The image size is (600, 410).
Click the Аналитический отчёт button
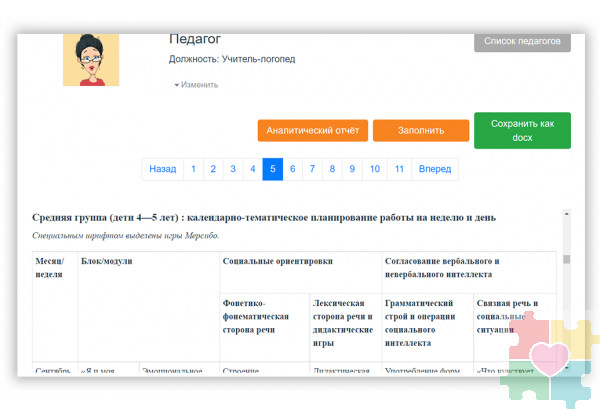click(x=312, y=130)
